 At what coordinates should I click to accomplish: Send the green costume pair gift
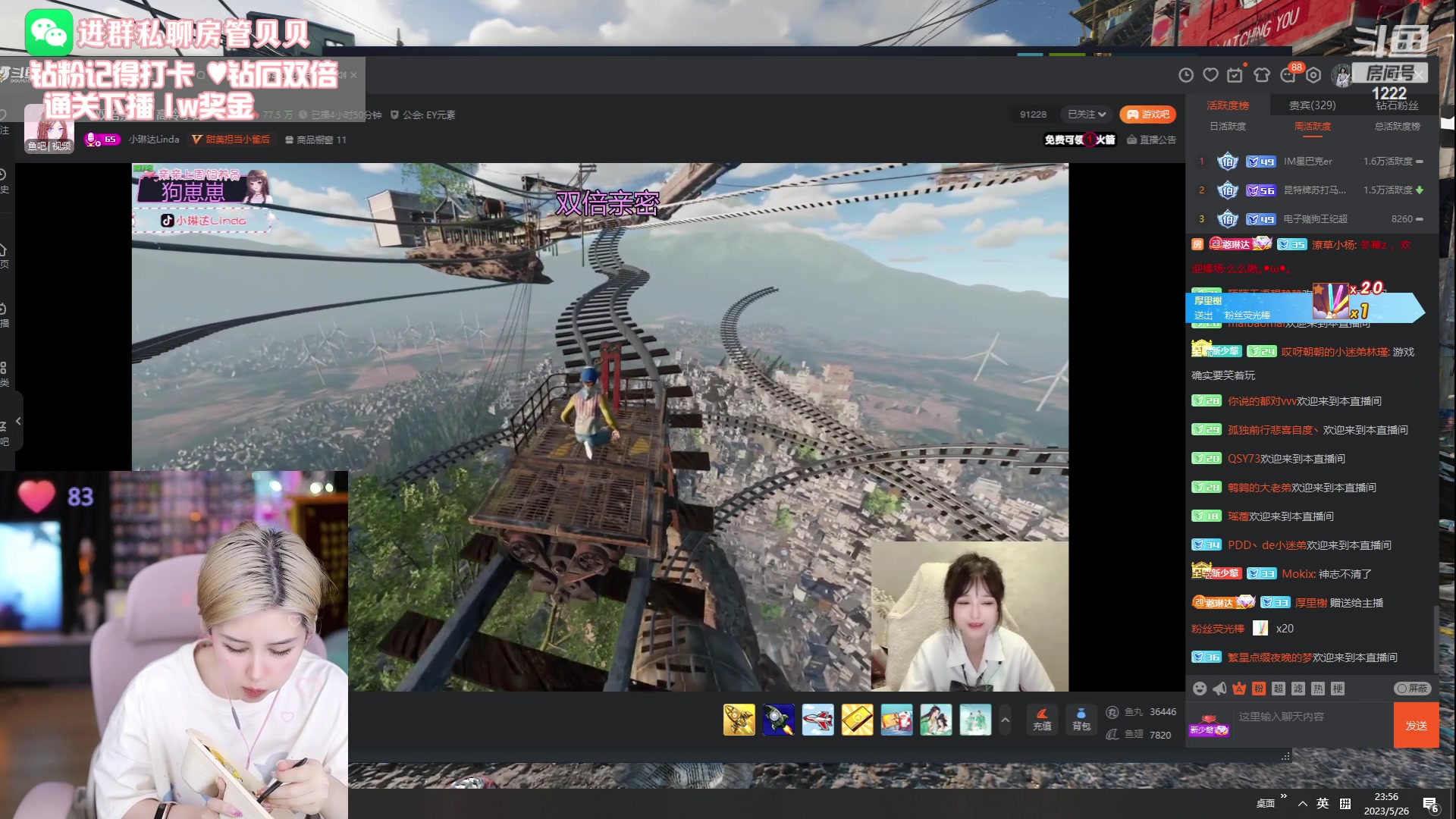coord(976,720)
